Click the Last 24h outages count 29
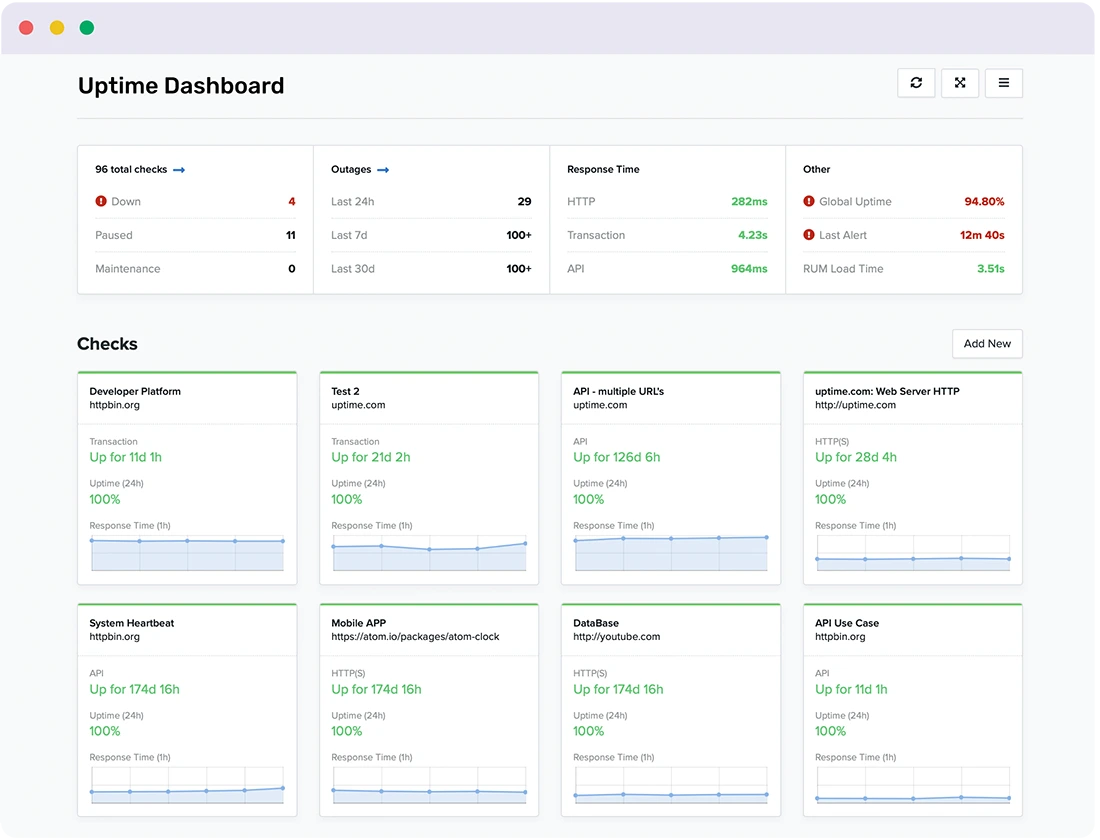Image resolution: width=1100 pixels, height=840 pixels. (x=524, y=201)
